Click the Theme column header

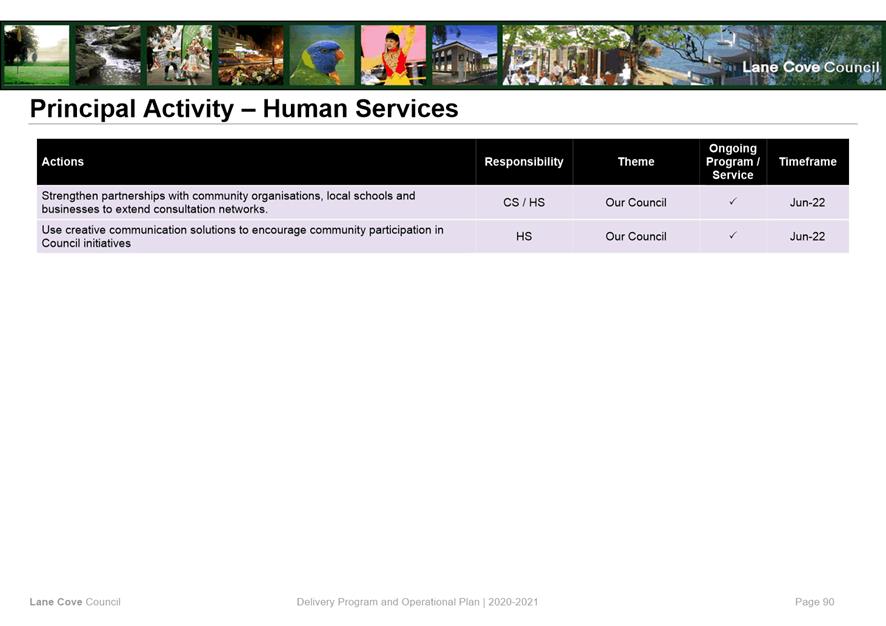tap(636, 162)
